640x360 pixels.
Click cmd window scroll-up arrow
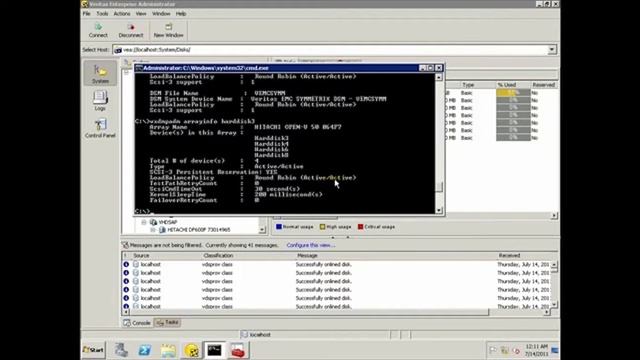tap(439, 77)
